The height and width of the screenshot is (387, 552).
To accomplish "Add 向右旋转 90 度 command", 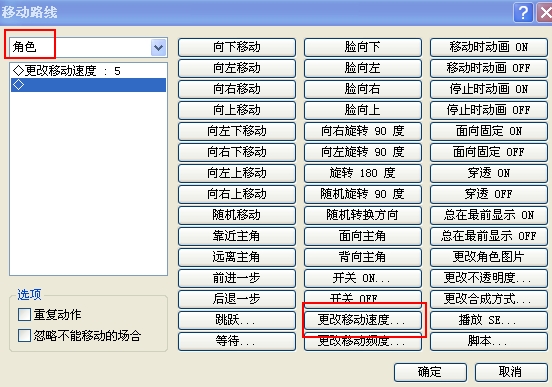I will pos(363,131).
